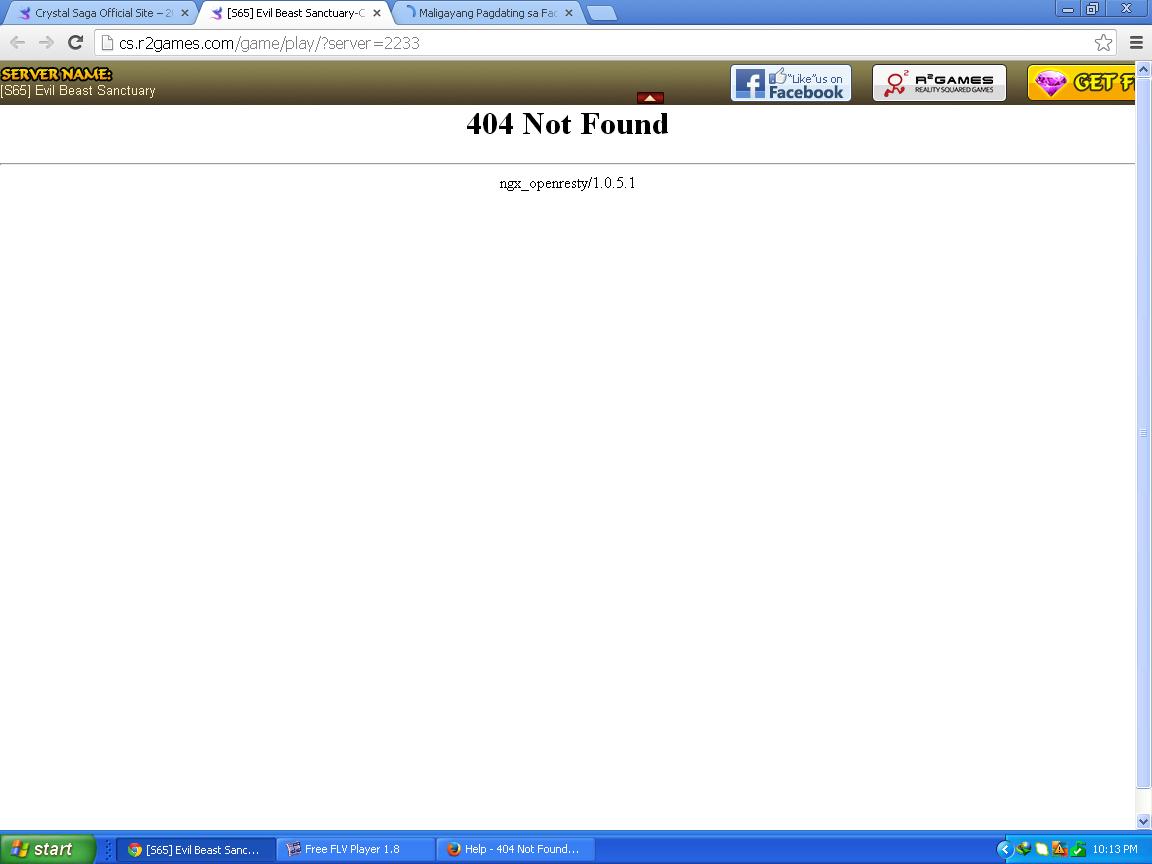This screenshot has height=864, width=1152.
Task: Expand hidden system tray icons
Action: (x=1005, y=849)
